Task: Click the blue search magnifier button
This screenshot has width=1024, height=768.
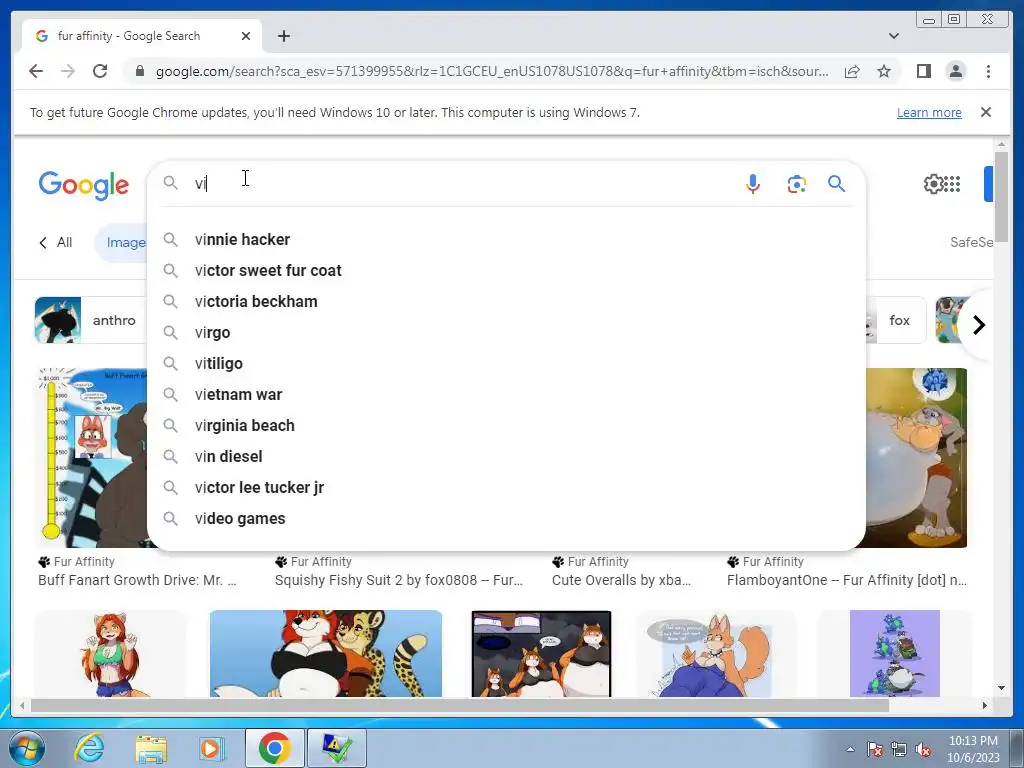Action: point(837,184)
